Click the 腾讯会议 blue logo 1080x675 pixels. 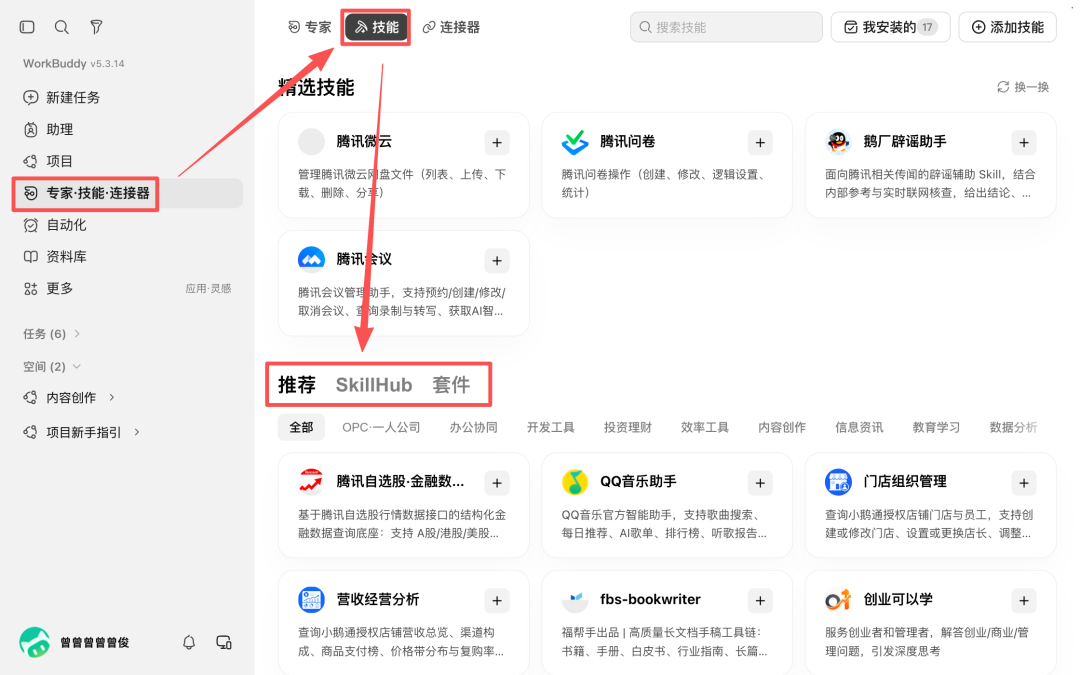(x=311, y=259)
